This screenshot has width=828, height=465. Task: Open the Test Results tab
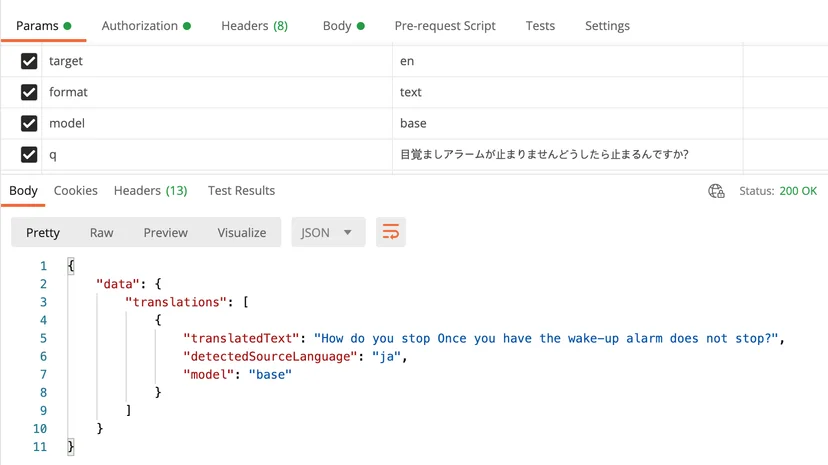pos(241,191)
